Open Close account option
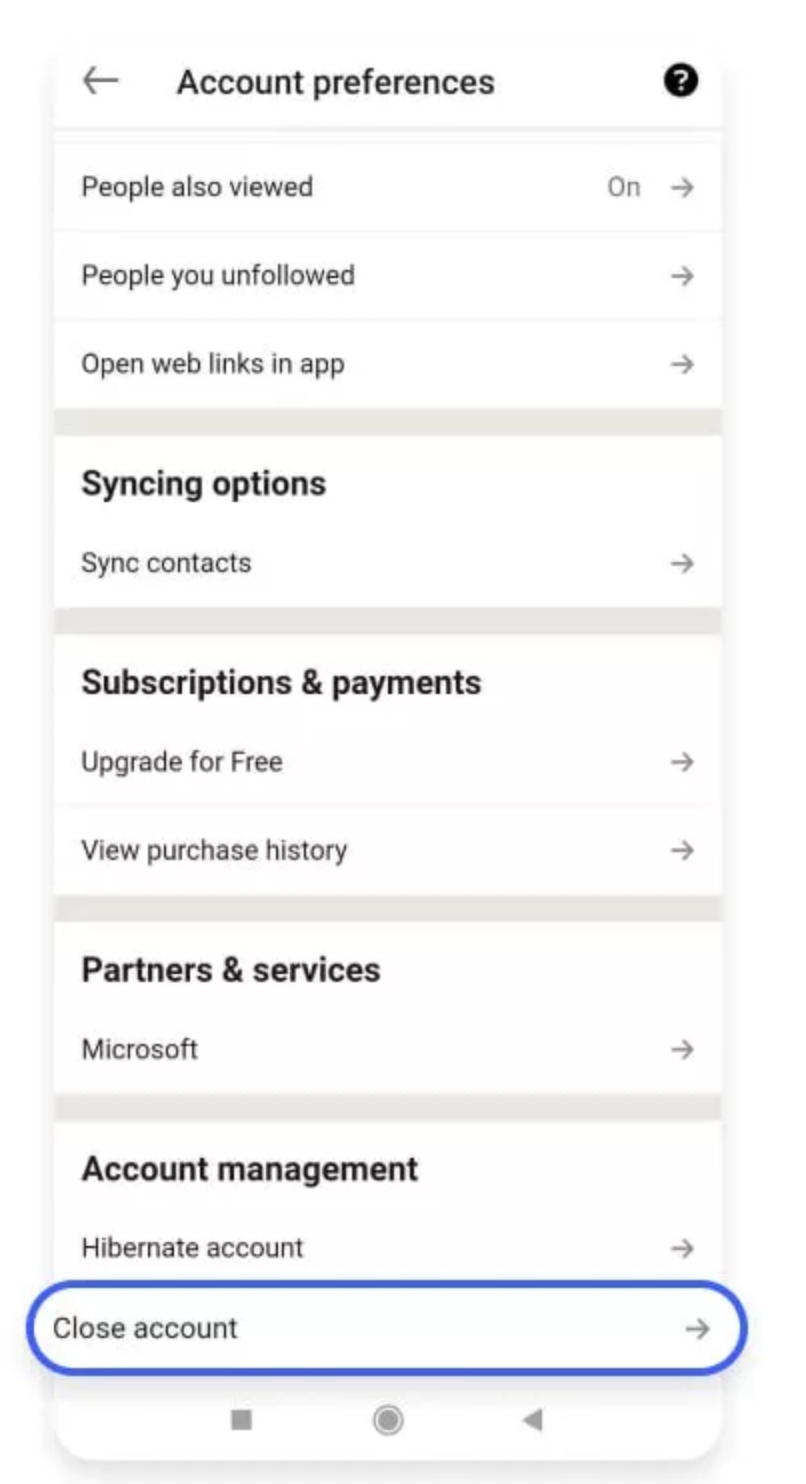806x1484 pixels. click(x=146, y=1328)
